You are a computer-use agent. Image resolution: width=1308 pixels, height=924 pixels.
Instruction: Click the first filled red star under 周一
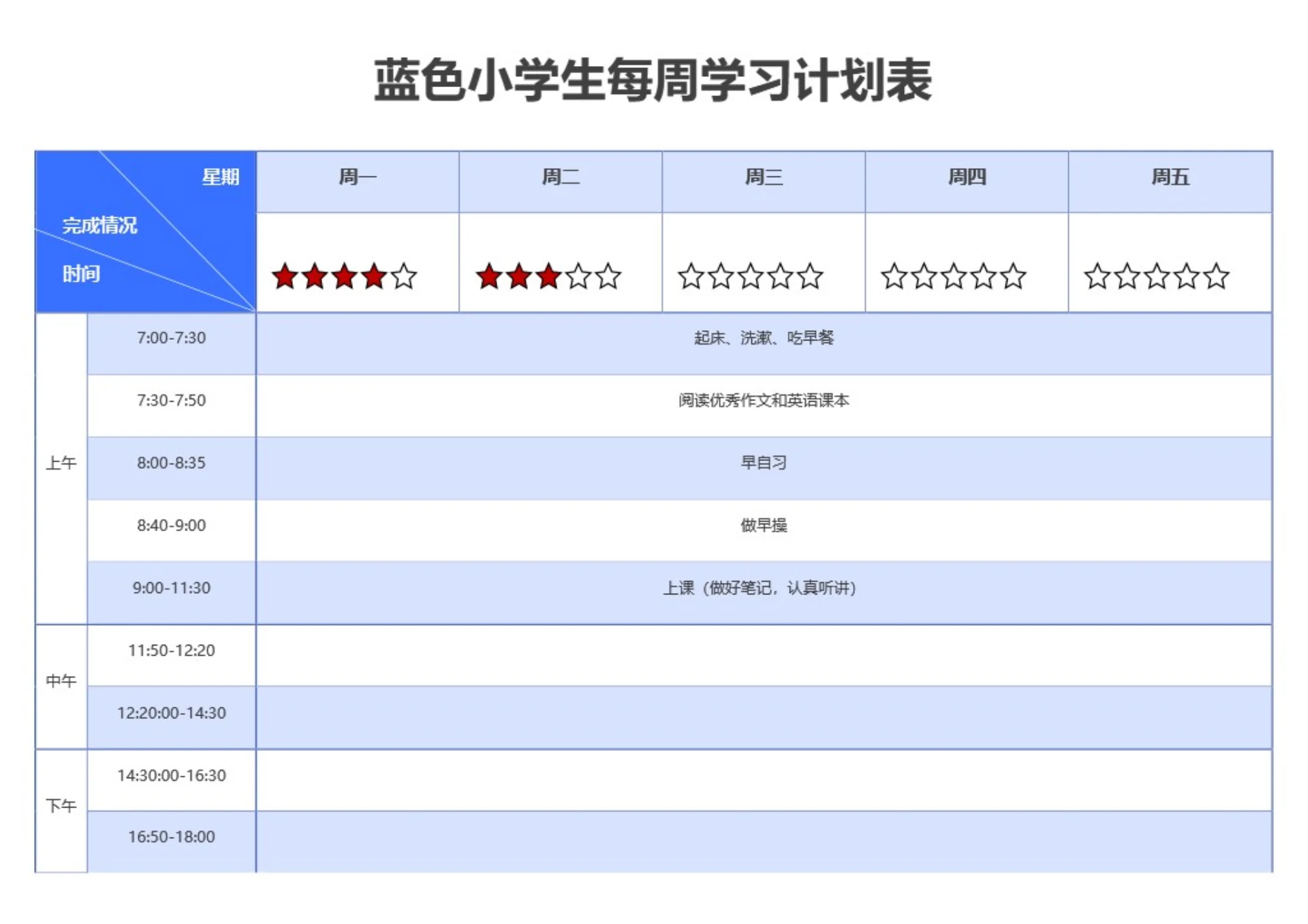tap(285, 276)
